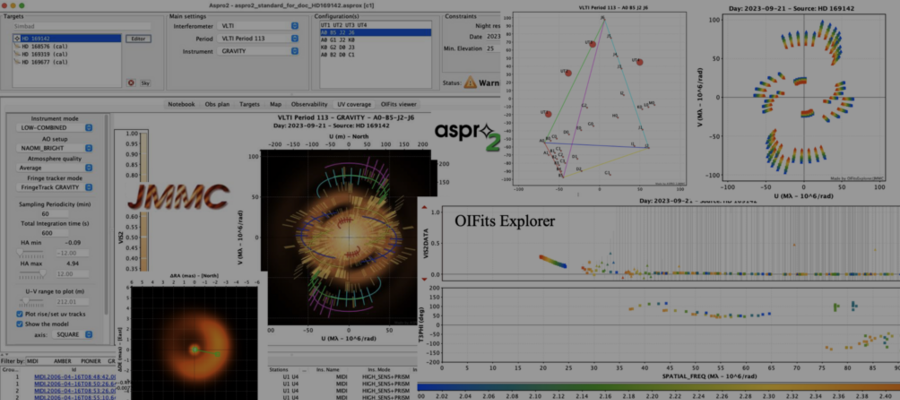Toggle Show the model checkbox

click(x=20, y=324)
